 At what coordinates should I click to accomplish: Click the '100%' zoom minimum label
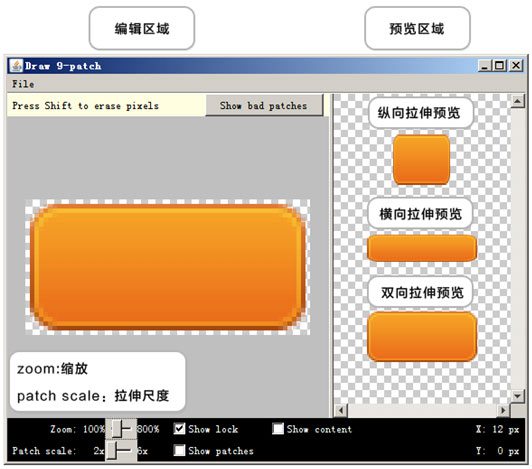pyautogui.click(x=94, y=429)
